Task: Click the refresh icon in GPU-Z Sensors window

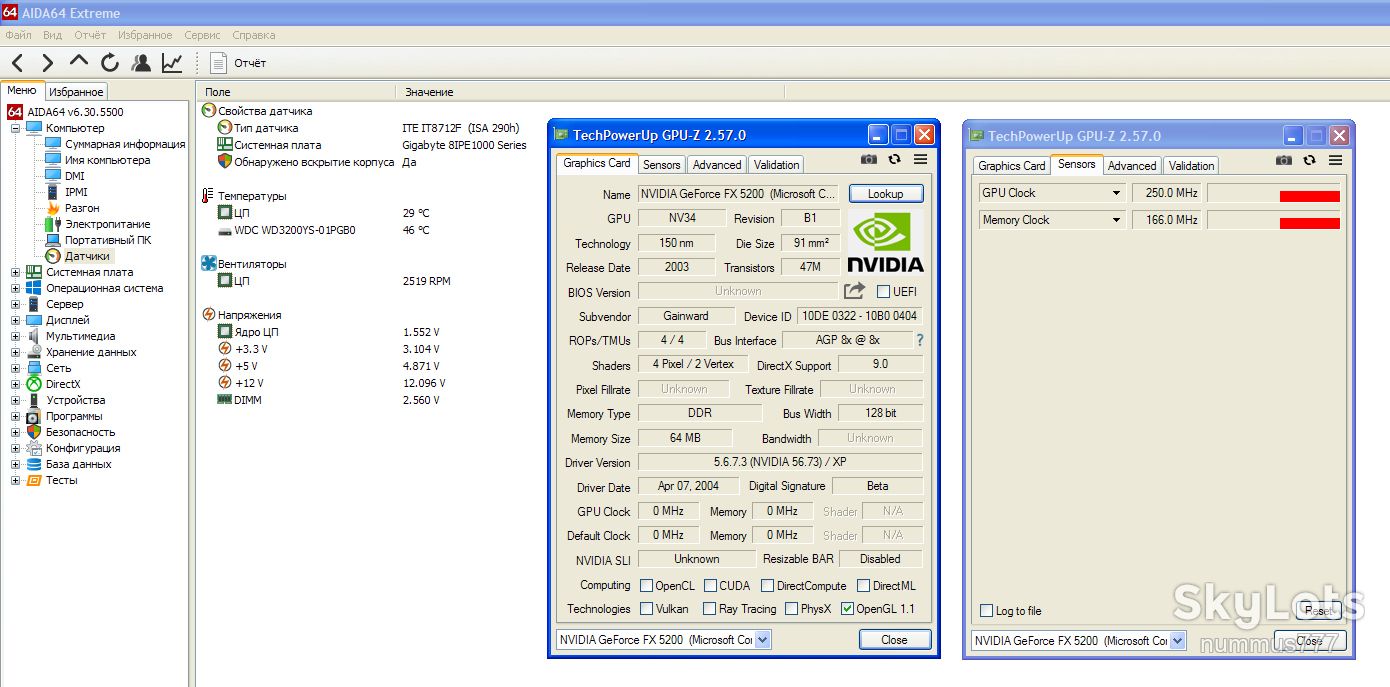Action: click(x=1309, y=160)
